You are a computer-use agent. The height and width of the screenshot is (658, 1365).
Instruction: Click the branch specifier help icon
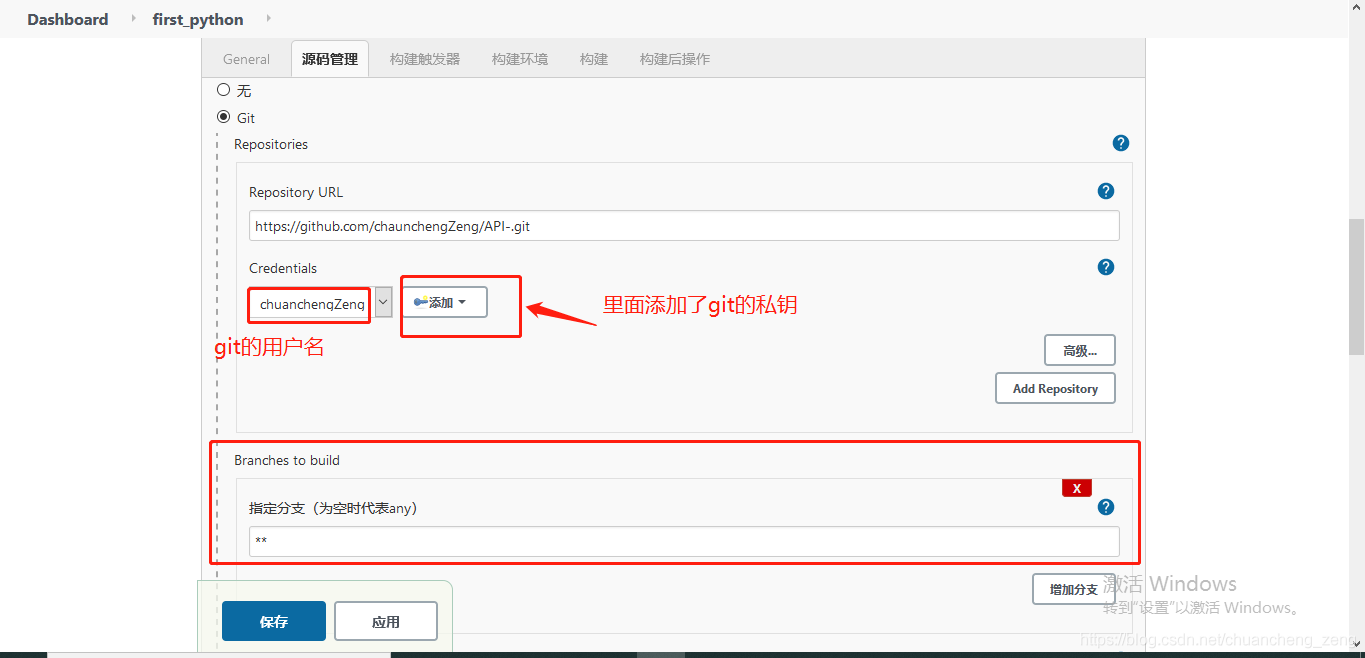pyautogui.click(x=1105, y=507)
